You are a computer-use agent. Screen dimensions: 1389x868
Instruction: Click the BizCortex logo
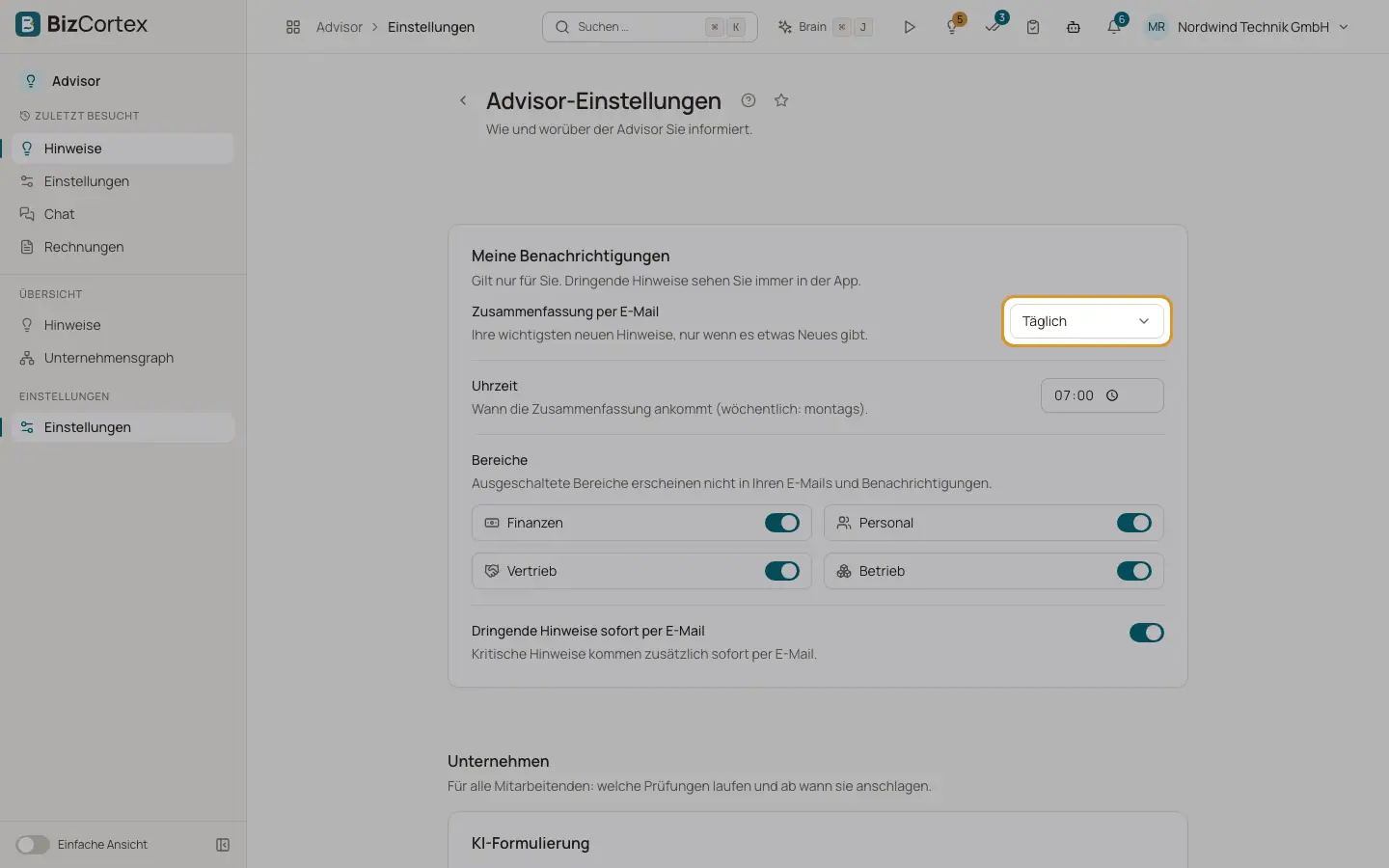(x=81, y=24)
